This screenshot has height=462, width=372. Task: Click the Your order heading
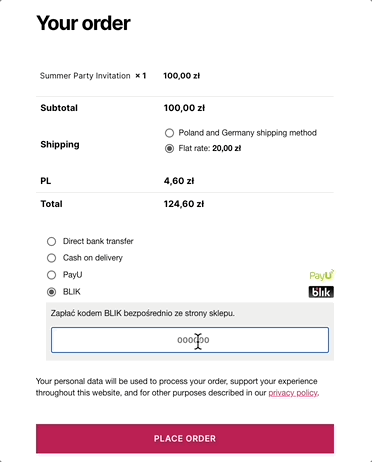pyautogui.click(x=83, y=23)
